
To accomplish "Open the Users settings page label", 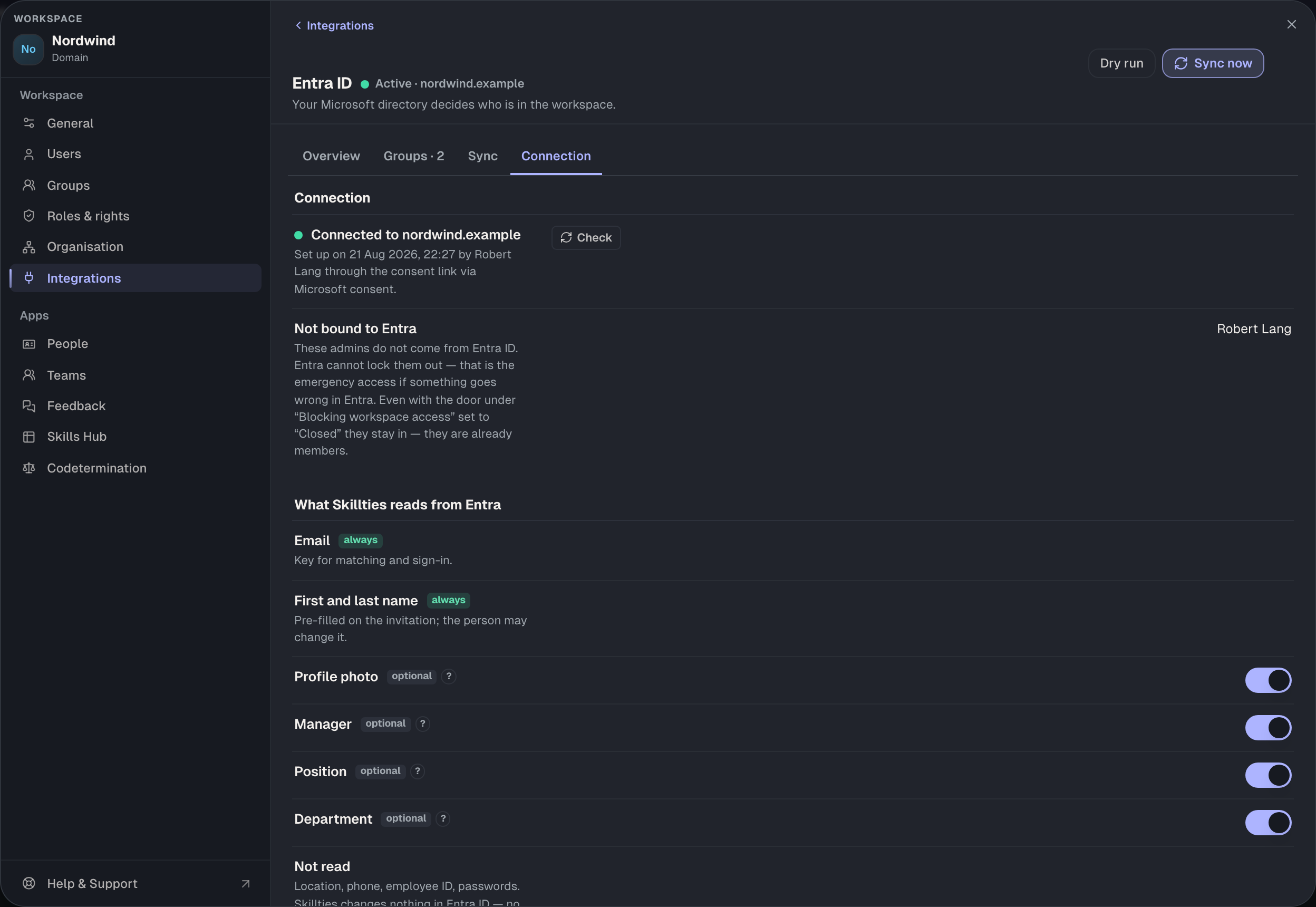I will click(64, 154).
